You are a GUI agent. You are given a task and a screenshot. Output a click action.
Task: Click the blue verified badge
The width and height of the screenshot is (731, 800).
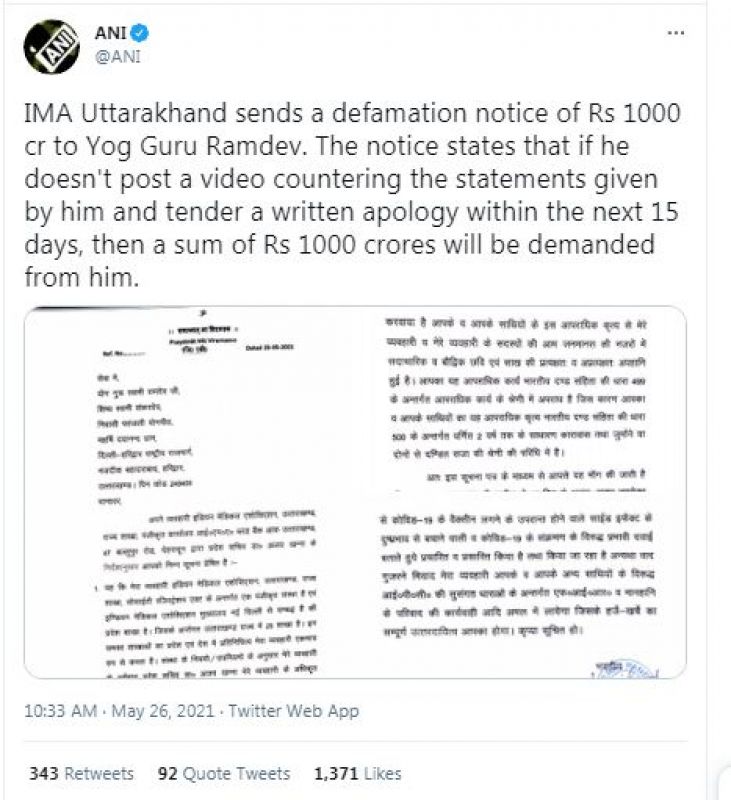(139, 34)
